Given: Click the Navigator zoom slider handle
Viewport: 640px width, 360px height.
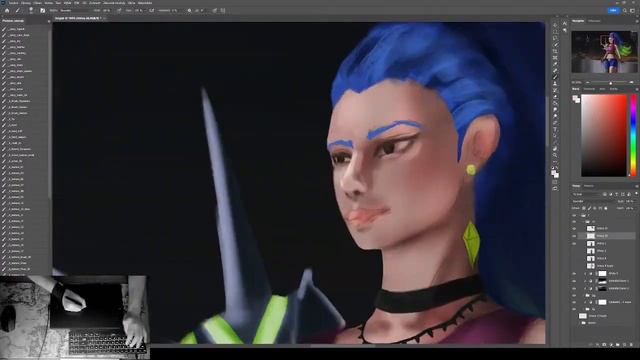Looking at the screenshot, I should pos(611,83).
